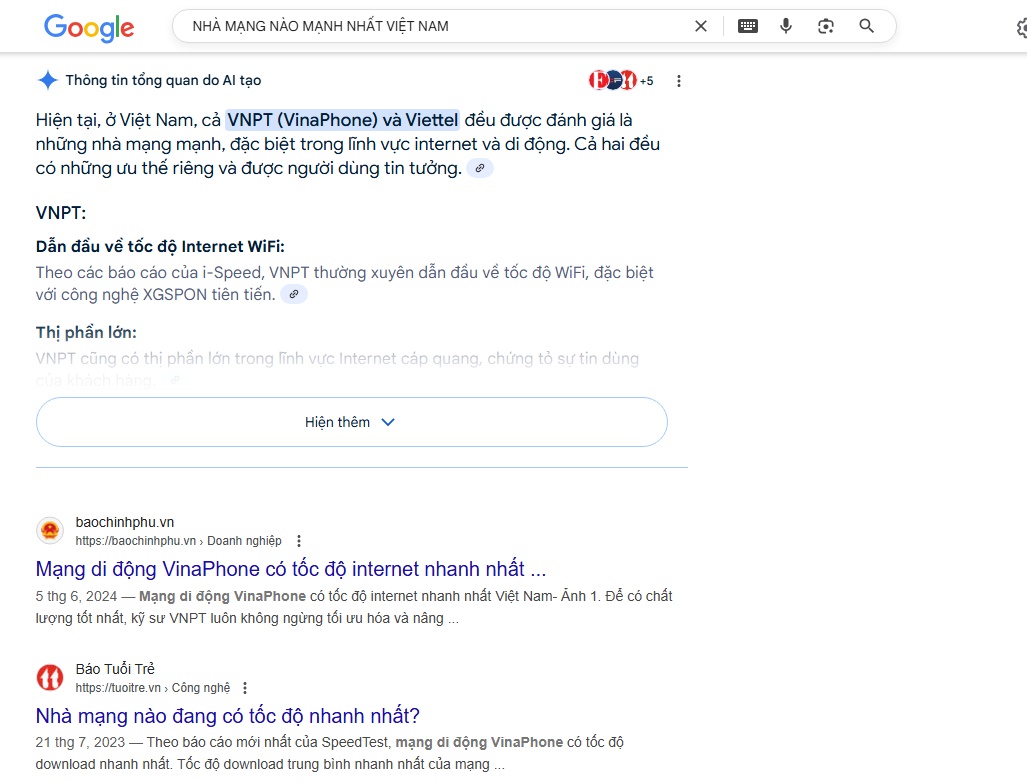Expand AI overview with Hiện thêm
The width and height of the screenshot is (1027, 782).
[x=351, y=422]
